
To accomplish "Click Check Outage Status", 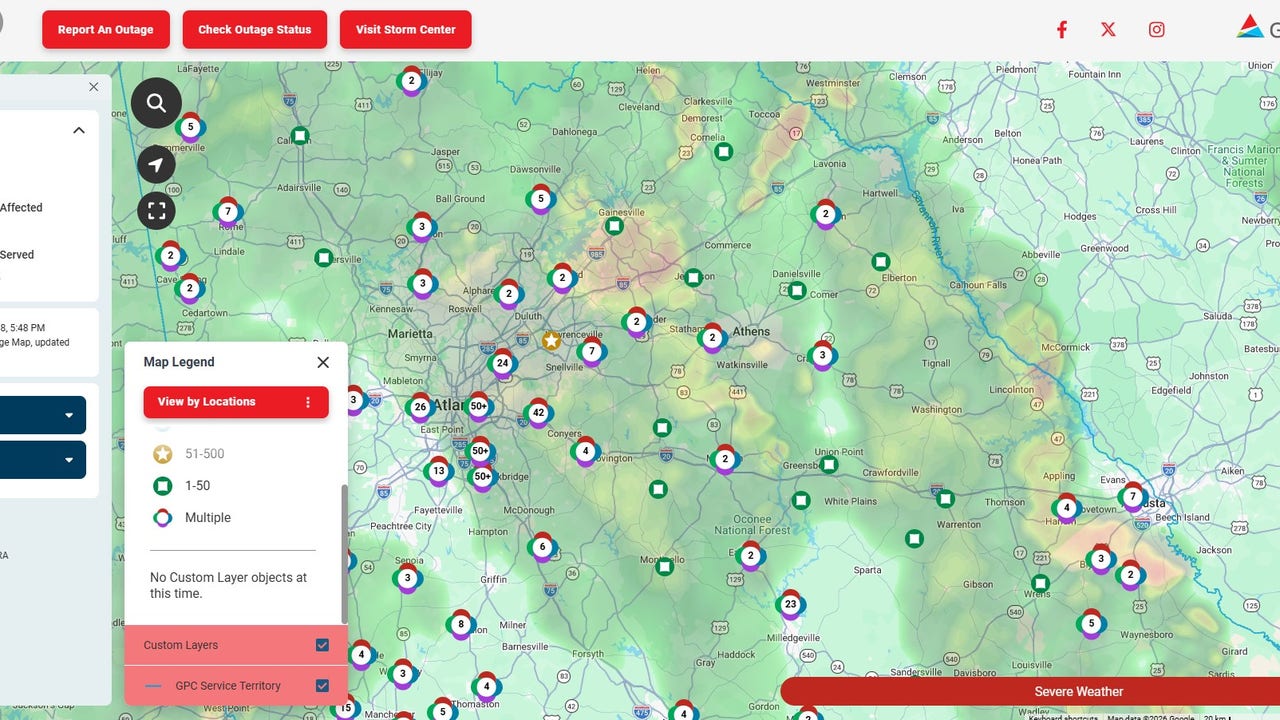I will 255,30.
